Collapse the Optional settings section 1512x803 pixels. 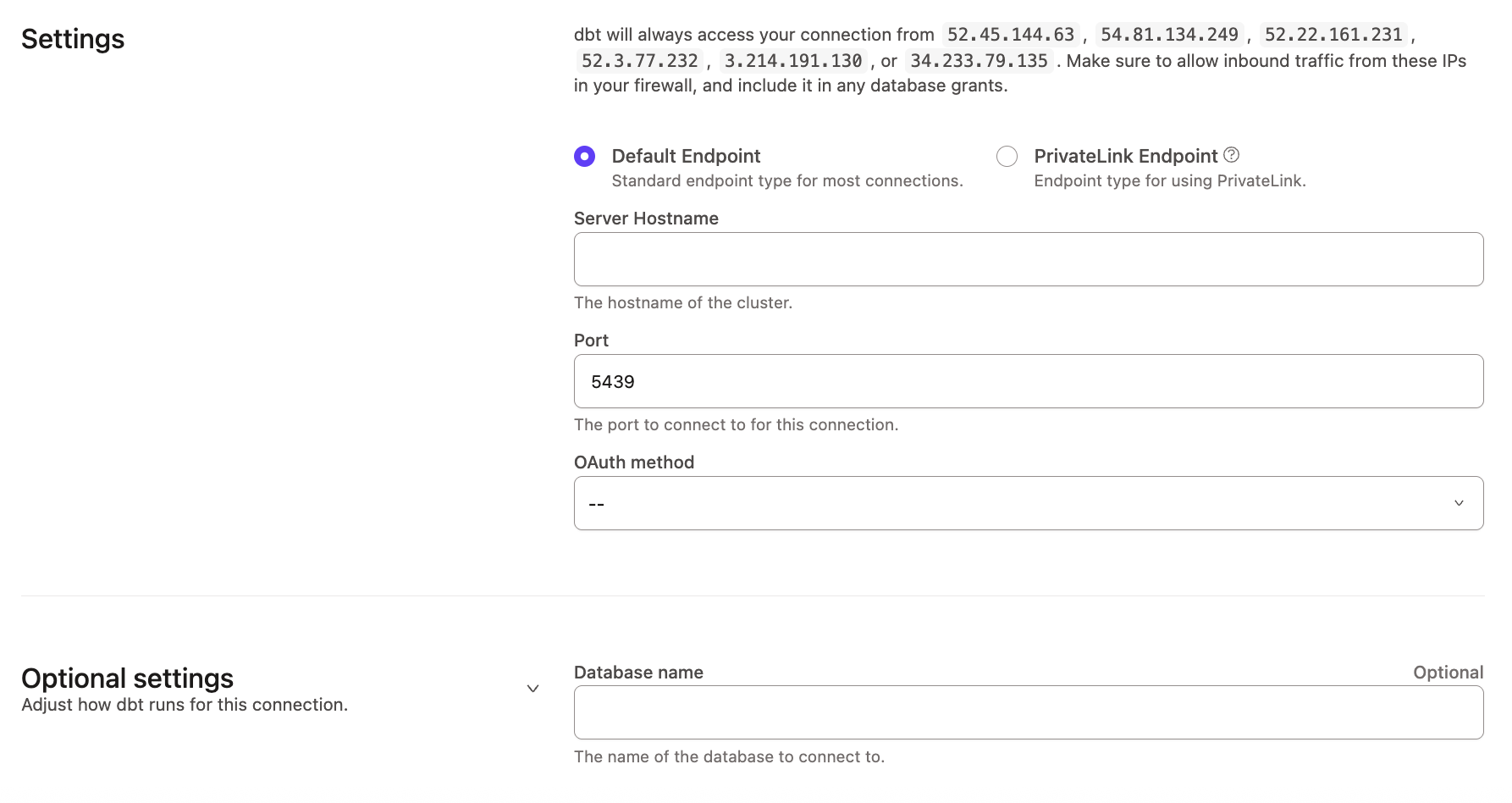(533, 688)
